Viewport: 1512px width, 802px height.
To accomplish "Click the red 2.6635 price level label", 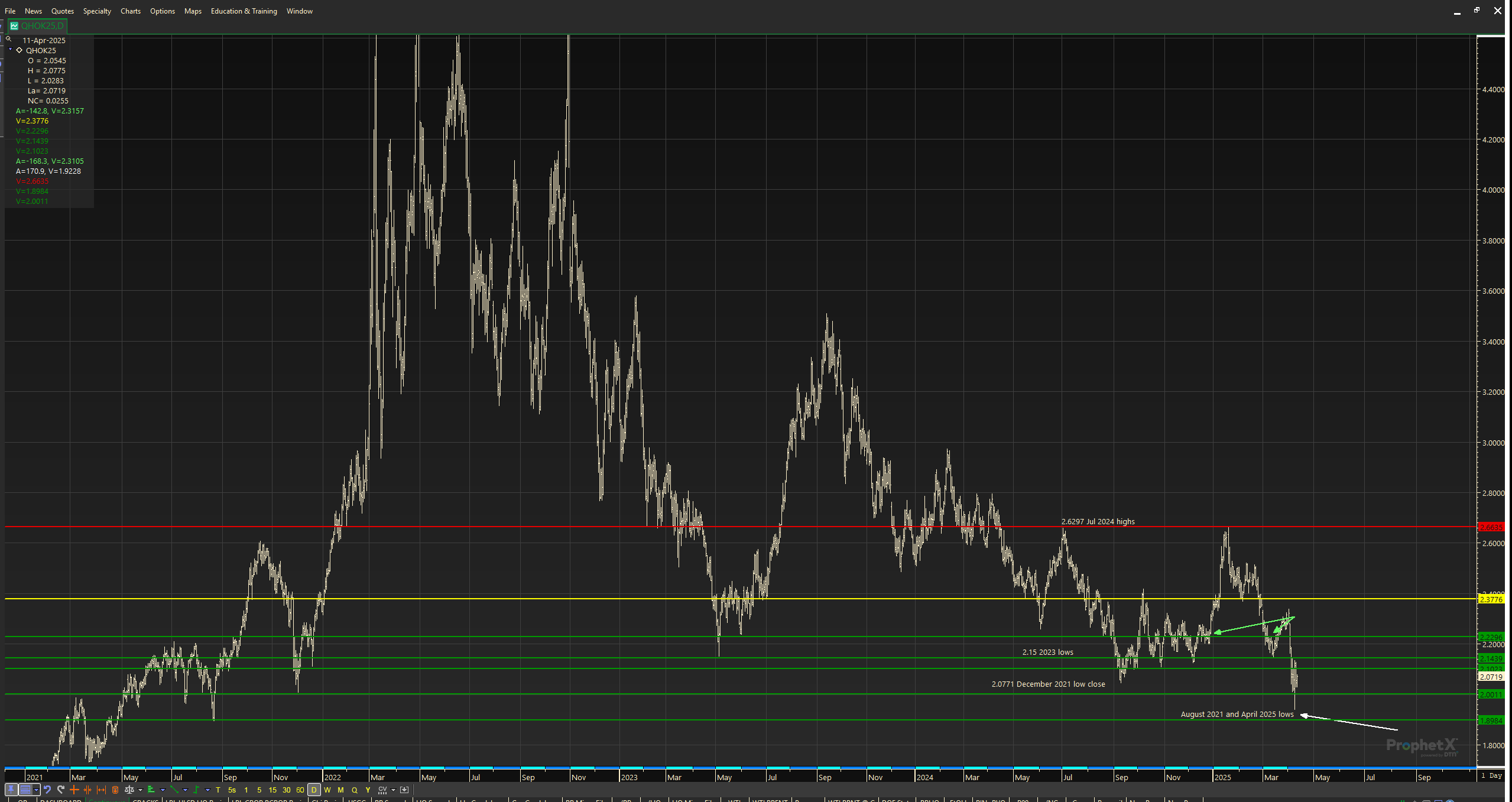I will (x=1490, y=527).
